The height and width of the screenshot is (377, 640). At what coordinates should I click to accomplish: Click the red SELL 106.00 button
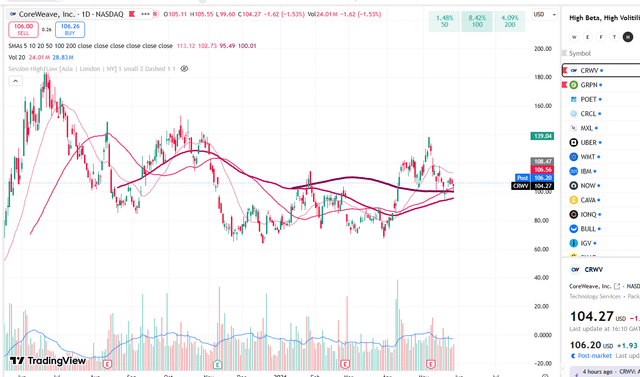click(x=23, y=29)
